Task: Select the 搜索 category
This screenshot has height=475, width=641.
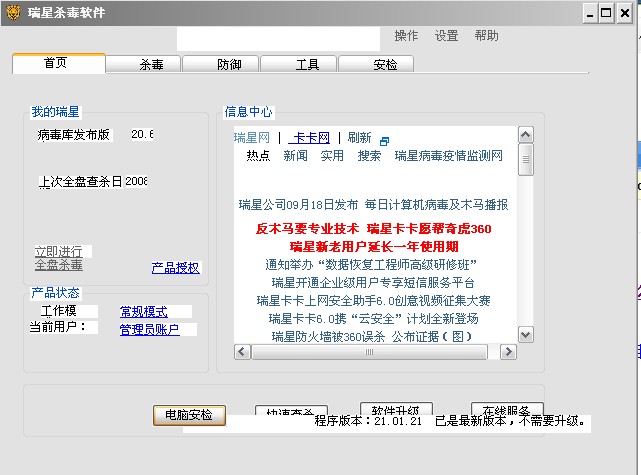Action: [x=369, y=156]
